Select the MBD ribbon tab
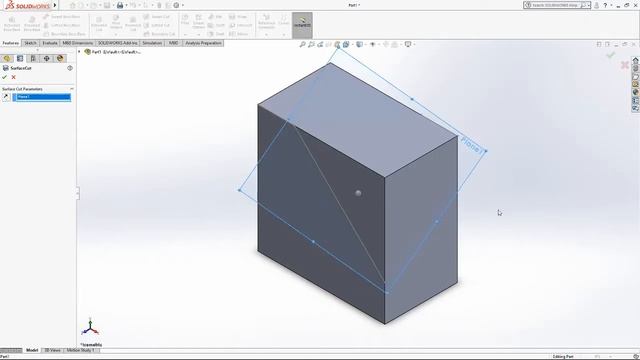 [173, 43]
